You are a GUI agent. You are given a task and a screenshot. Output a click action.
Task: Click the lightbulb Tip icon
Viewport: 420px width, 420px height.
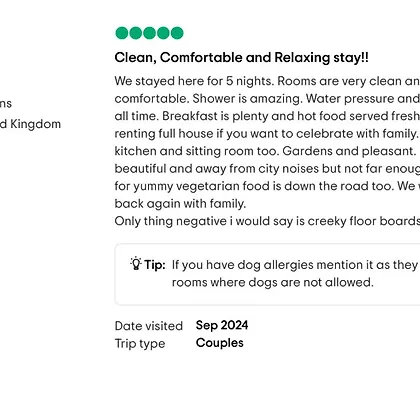point(136,263)
